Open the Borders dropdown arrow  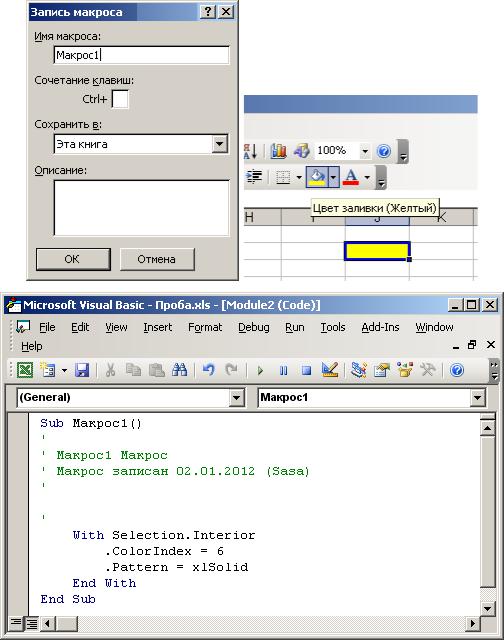pyautogui.click(x=299, y=177)
